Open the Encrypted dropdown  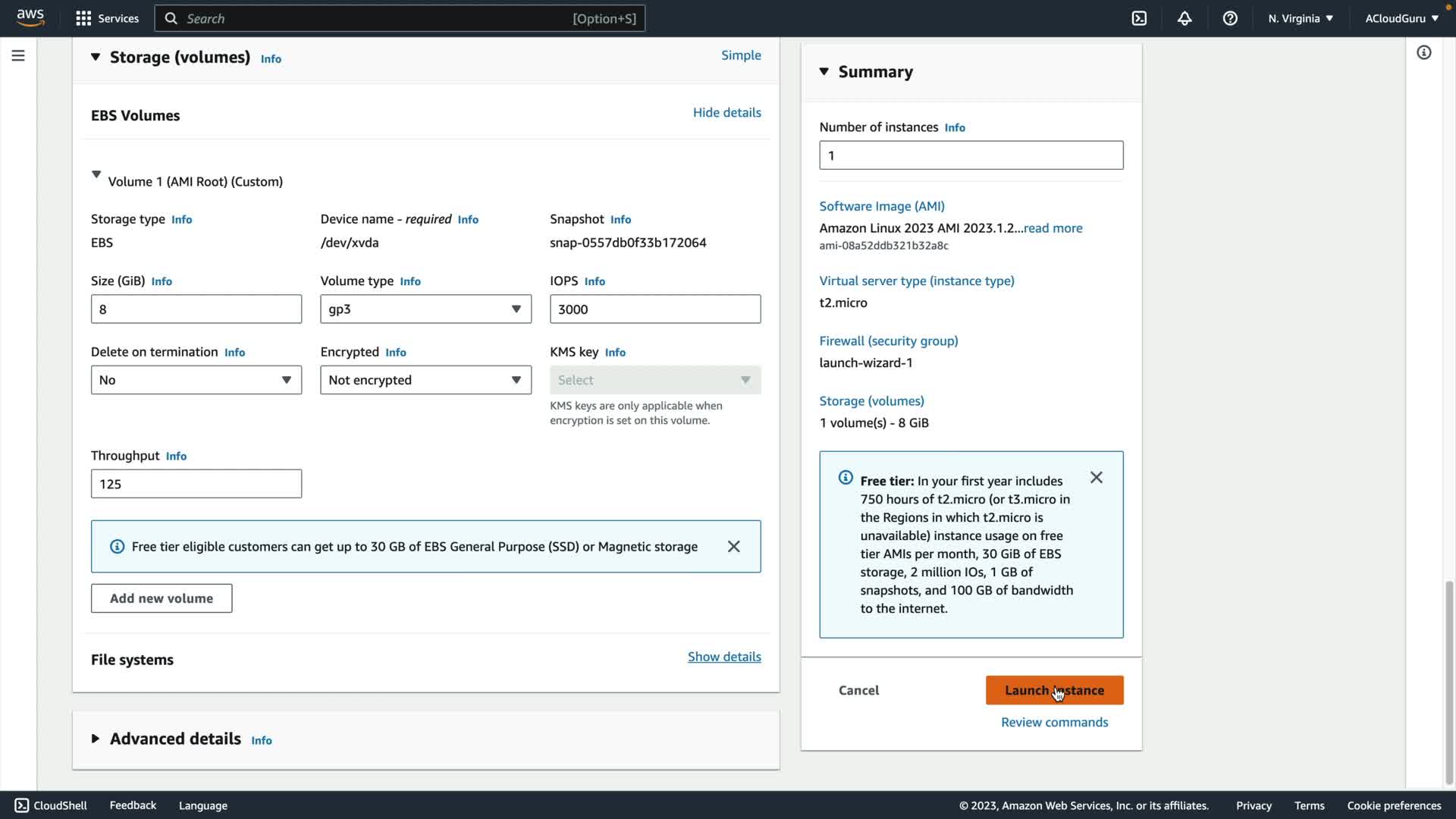[x=425, y=380]
